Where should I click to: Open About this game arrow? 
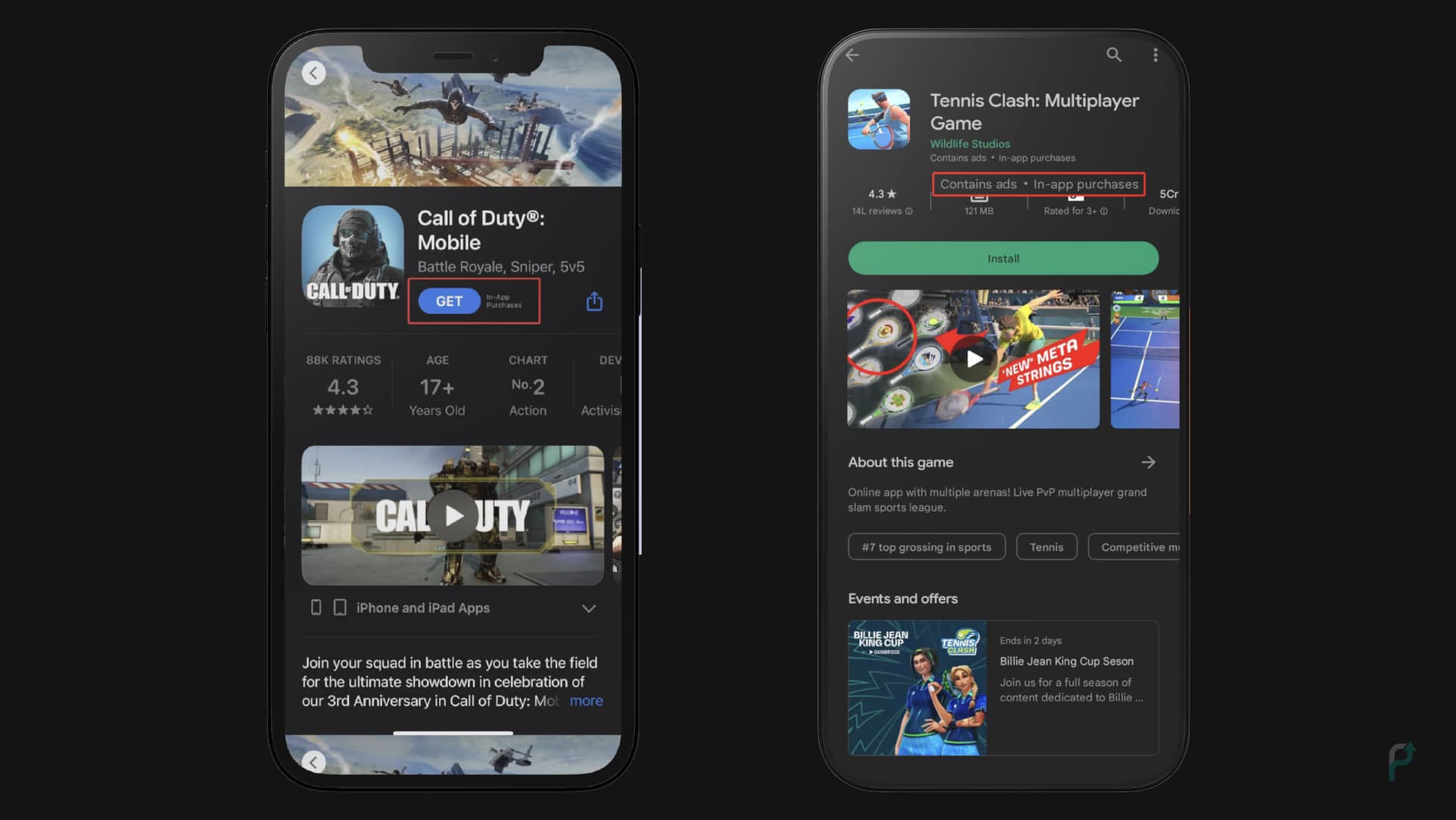(1148, 462)
